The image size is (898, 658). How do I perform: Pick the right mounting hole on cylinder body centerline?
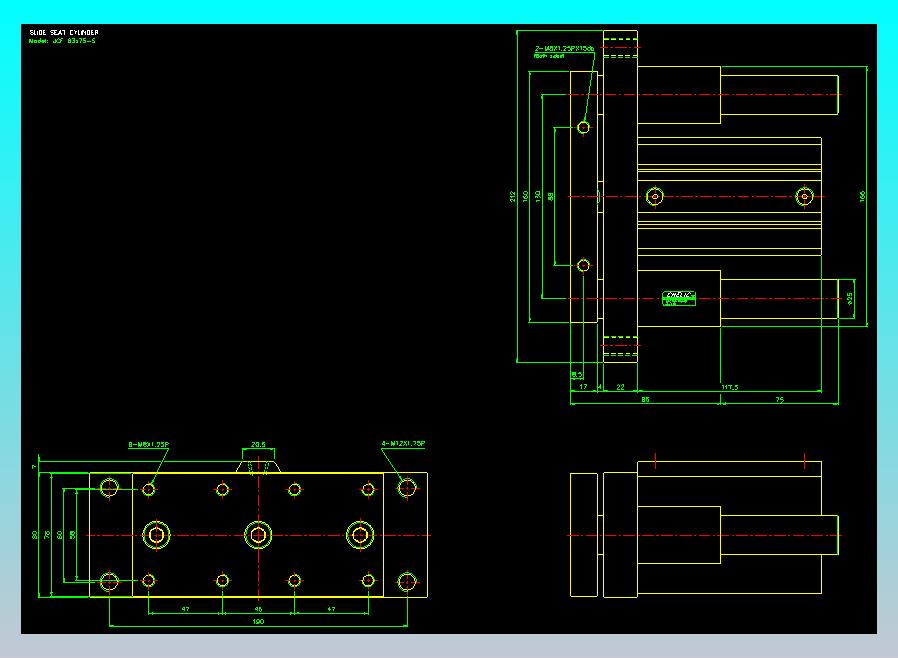[805, 196]
